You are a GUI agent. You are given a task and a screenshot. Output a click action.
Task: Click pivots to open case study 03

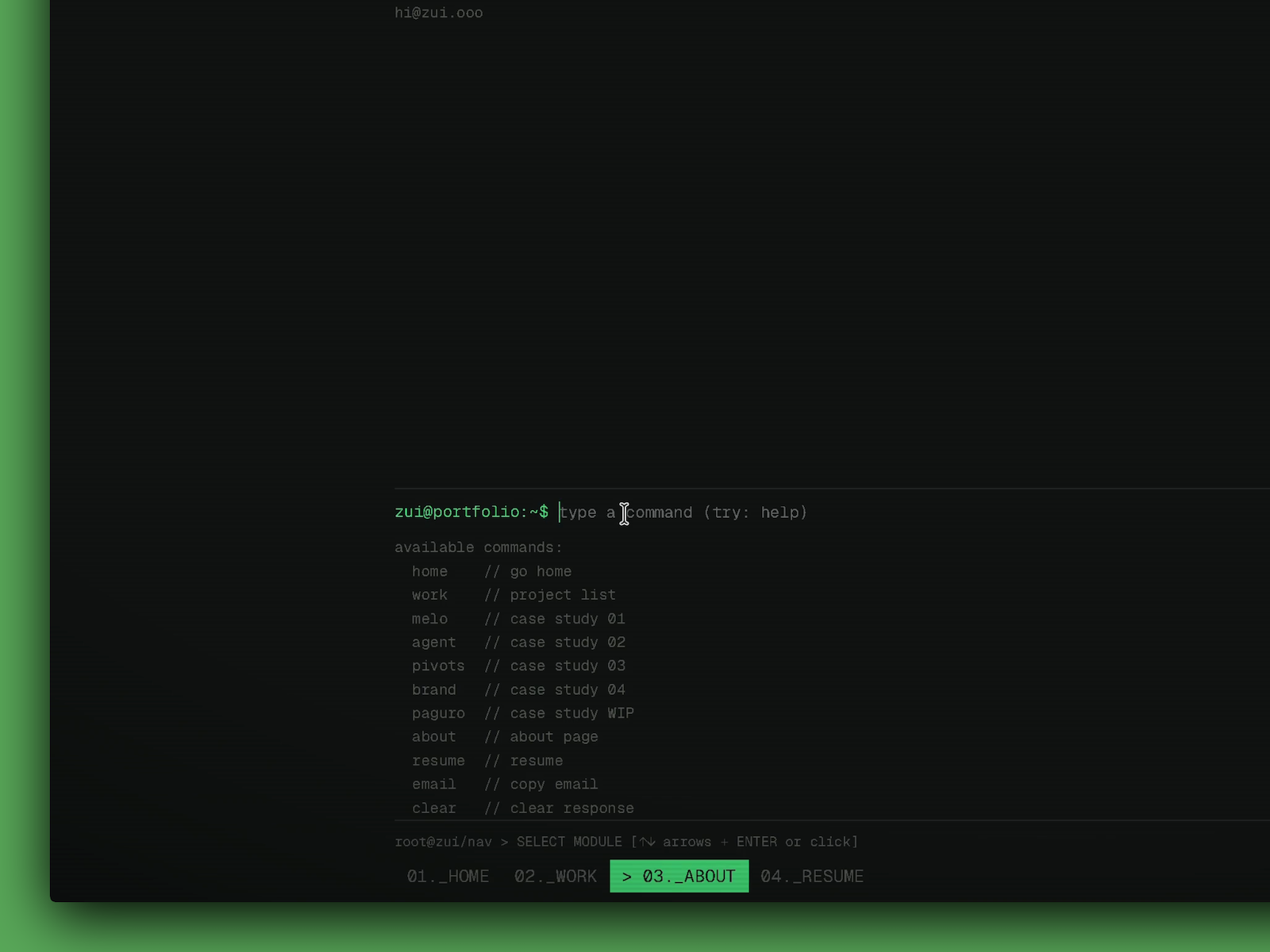(438, 666)
